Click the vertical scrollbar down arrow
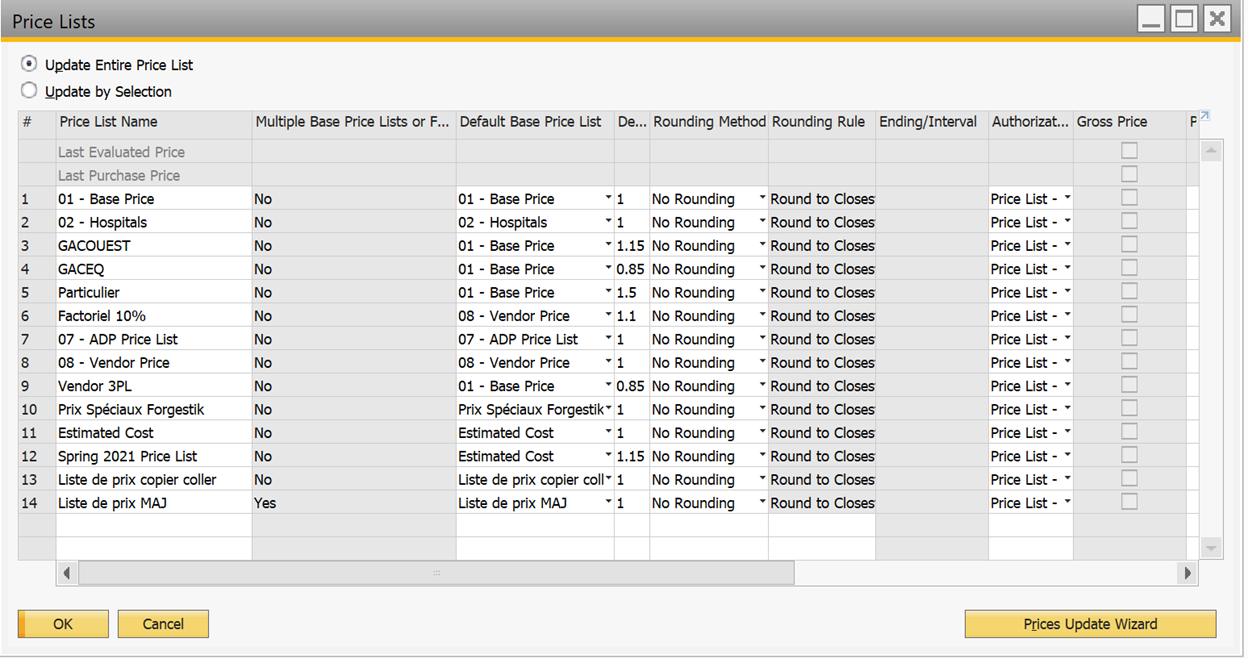The width and height of the screenshot is (1248, 659). (1211, 548)
